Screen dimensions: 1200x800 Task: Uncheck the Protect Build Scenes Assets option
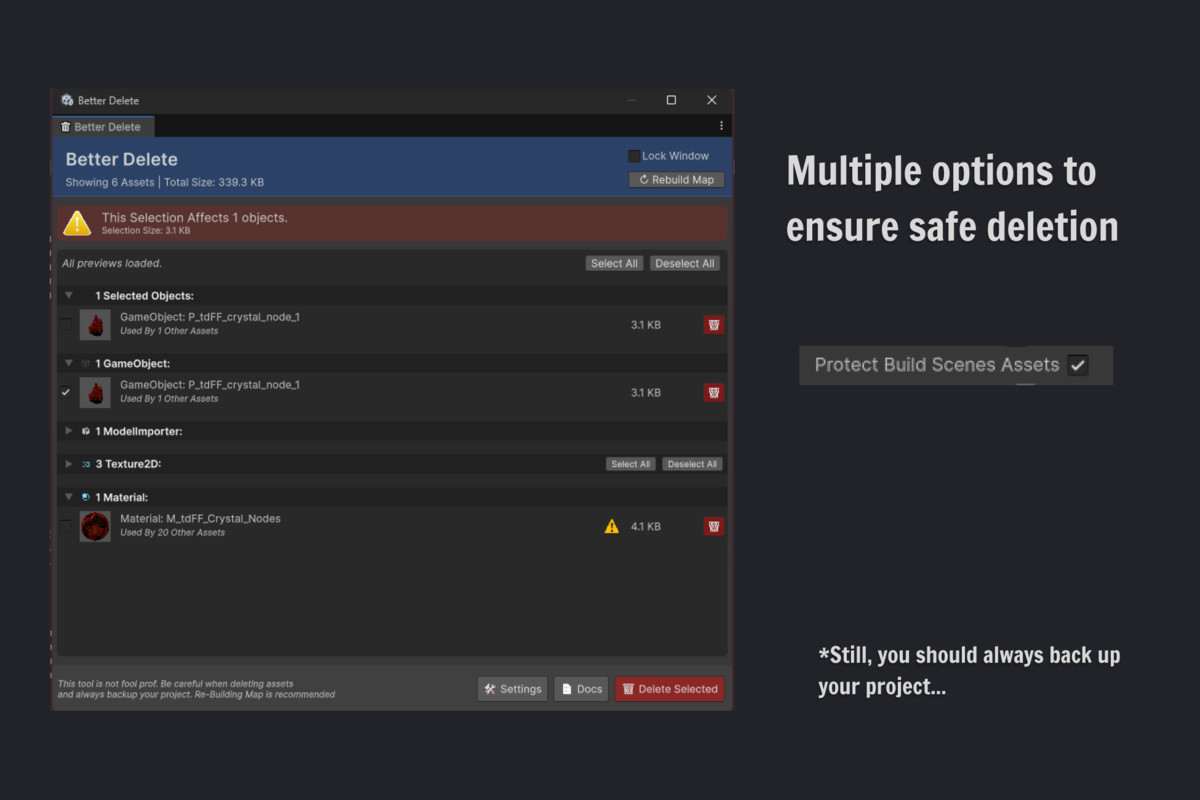[x=1078, y=365]
